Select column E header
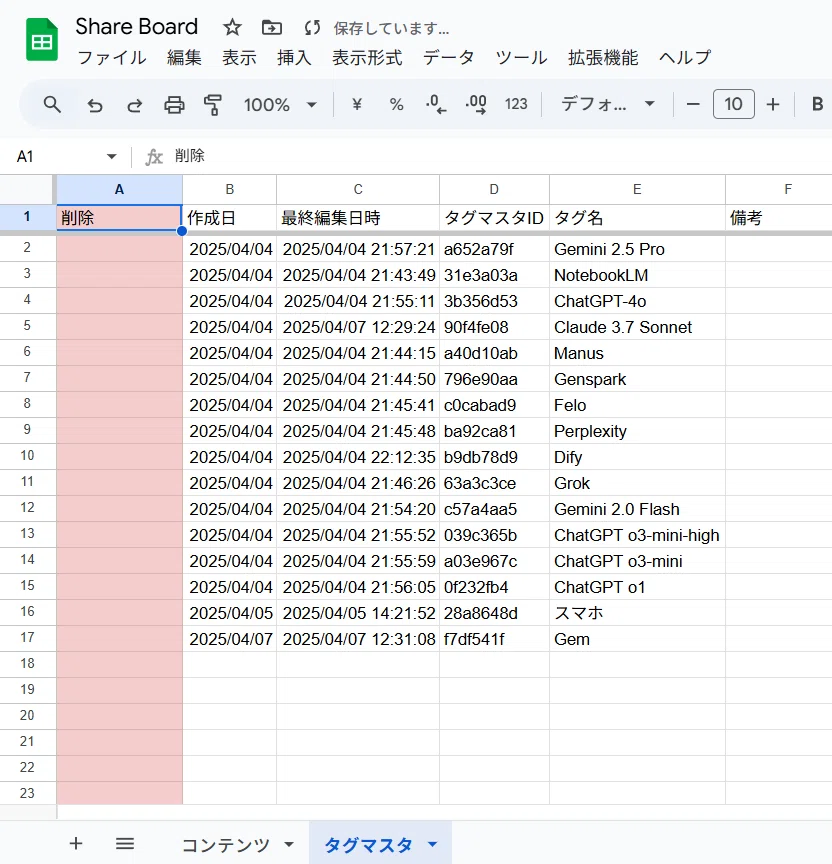The image size is (832, 864). (x=637, y=190)
